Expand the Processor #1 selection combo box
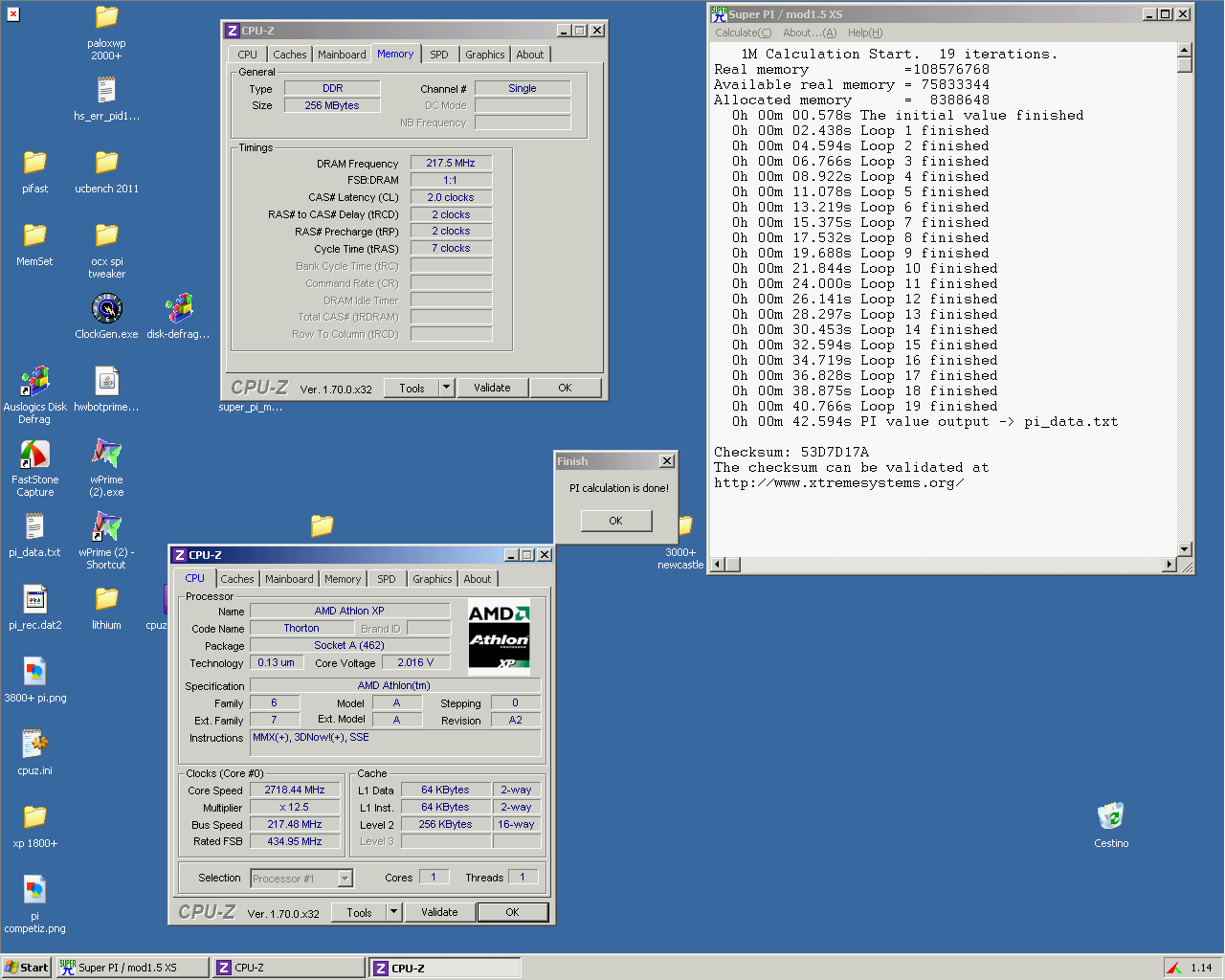Viewport: 1225px width, 980px height. click(345, 879)
